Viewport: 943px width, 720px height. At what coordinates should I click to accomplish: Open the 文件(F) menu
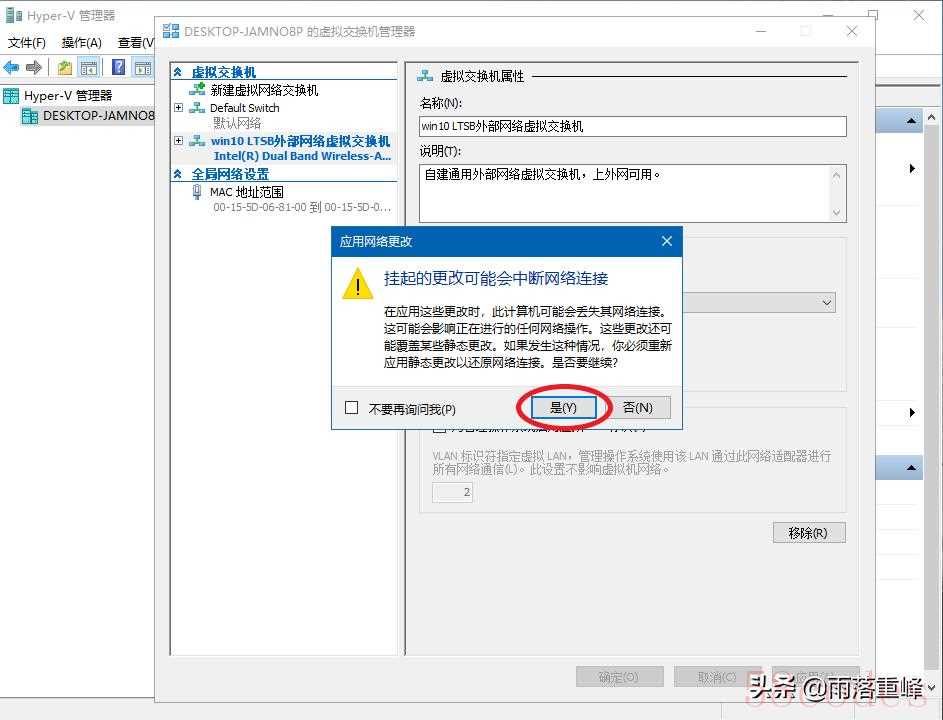click(x=26, y=43)
